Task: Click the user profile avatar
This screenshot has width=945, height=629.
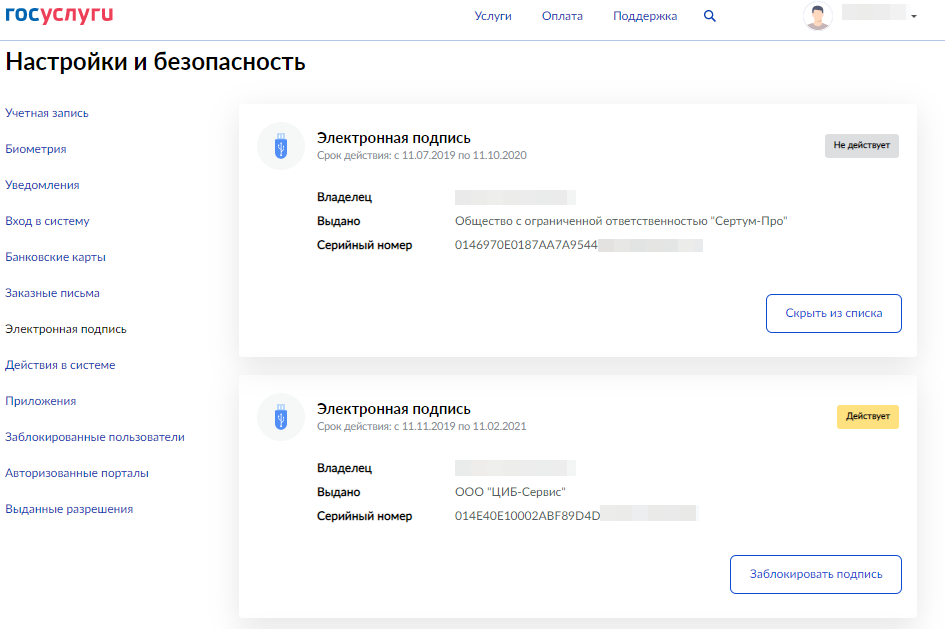Action: [x=818, y=15]
